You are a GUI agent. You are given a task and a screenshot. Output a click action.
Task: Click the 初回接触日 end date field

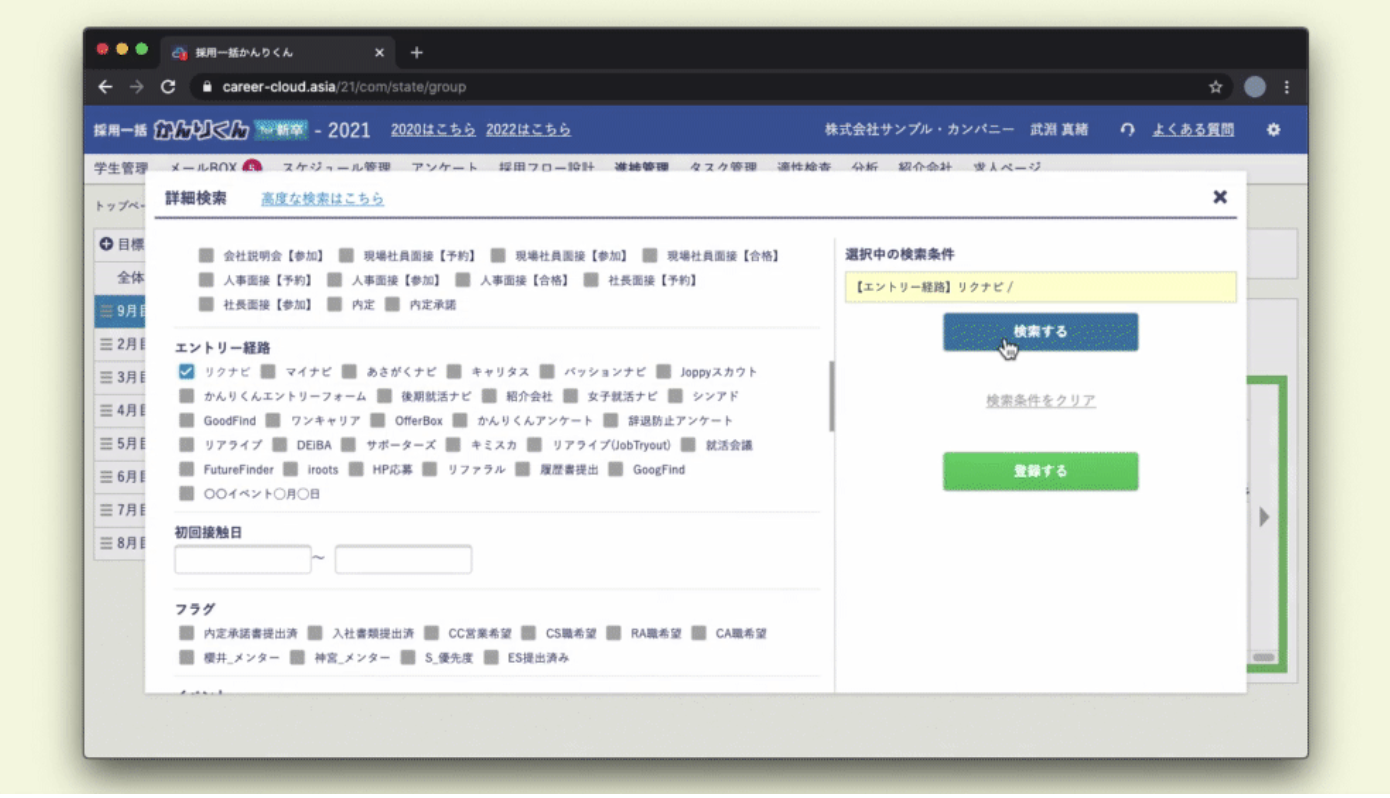coord(403,560)
